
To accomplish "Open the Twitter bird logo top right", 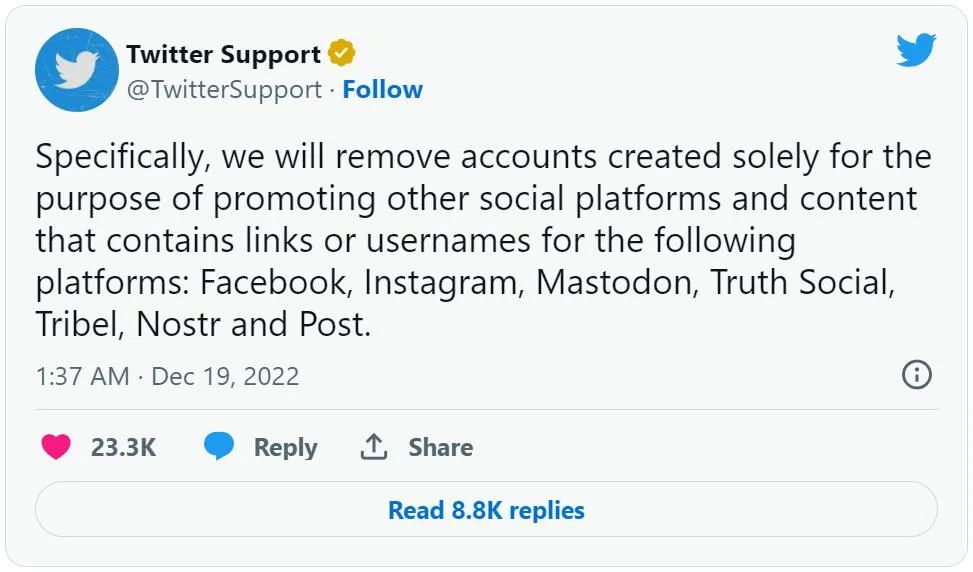I will 916,50.
